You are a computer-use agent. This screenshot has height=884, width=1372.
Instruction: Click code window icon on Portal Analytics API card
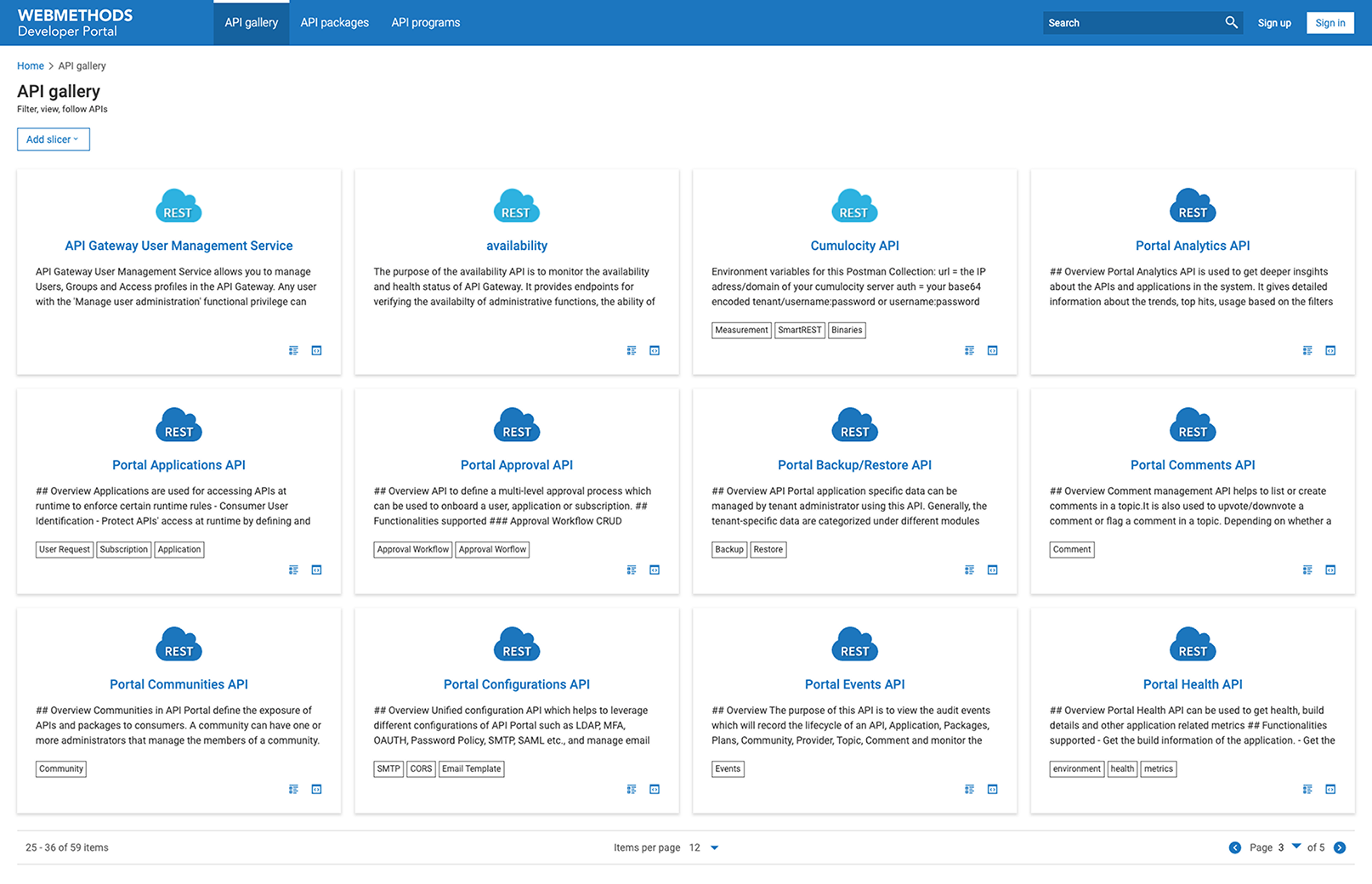(x=1330, y=350)
